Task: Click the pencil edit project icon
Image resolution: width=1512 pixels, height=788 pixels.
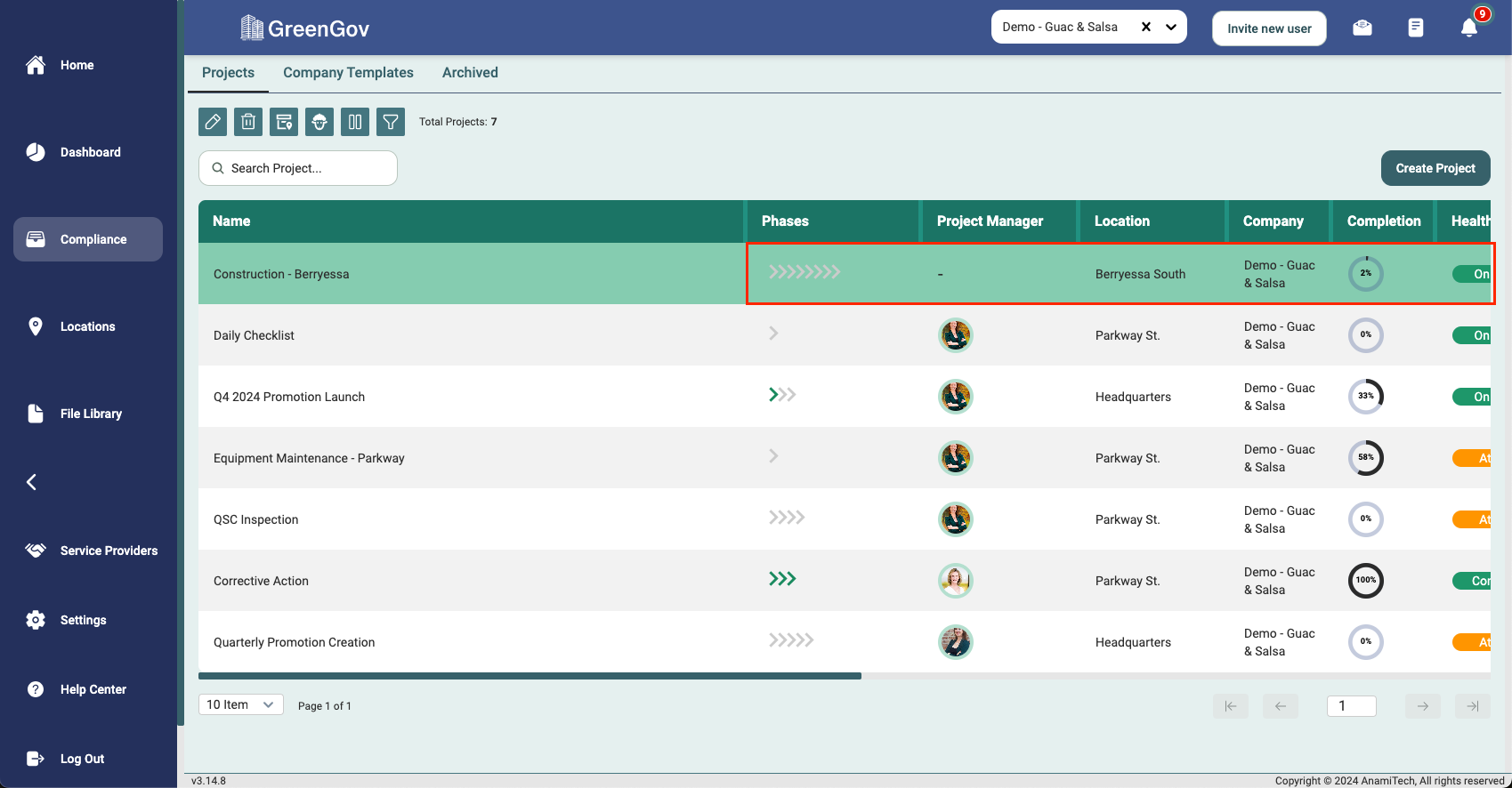Action: coord(213,122)
